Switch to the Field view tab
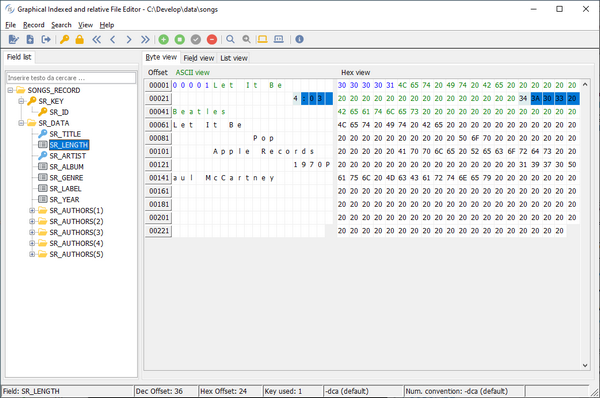 click(199, 58)
